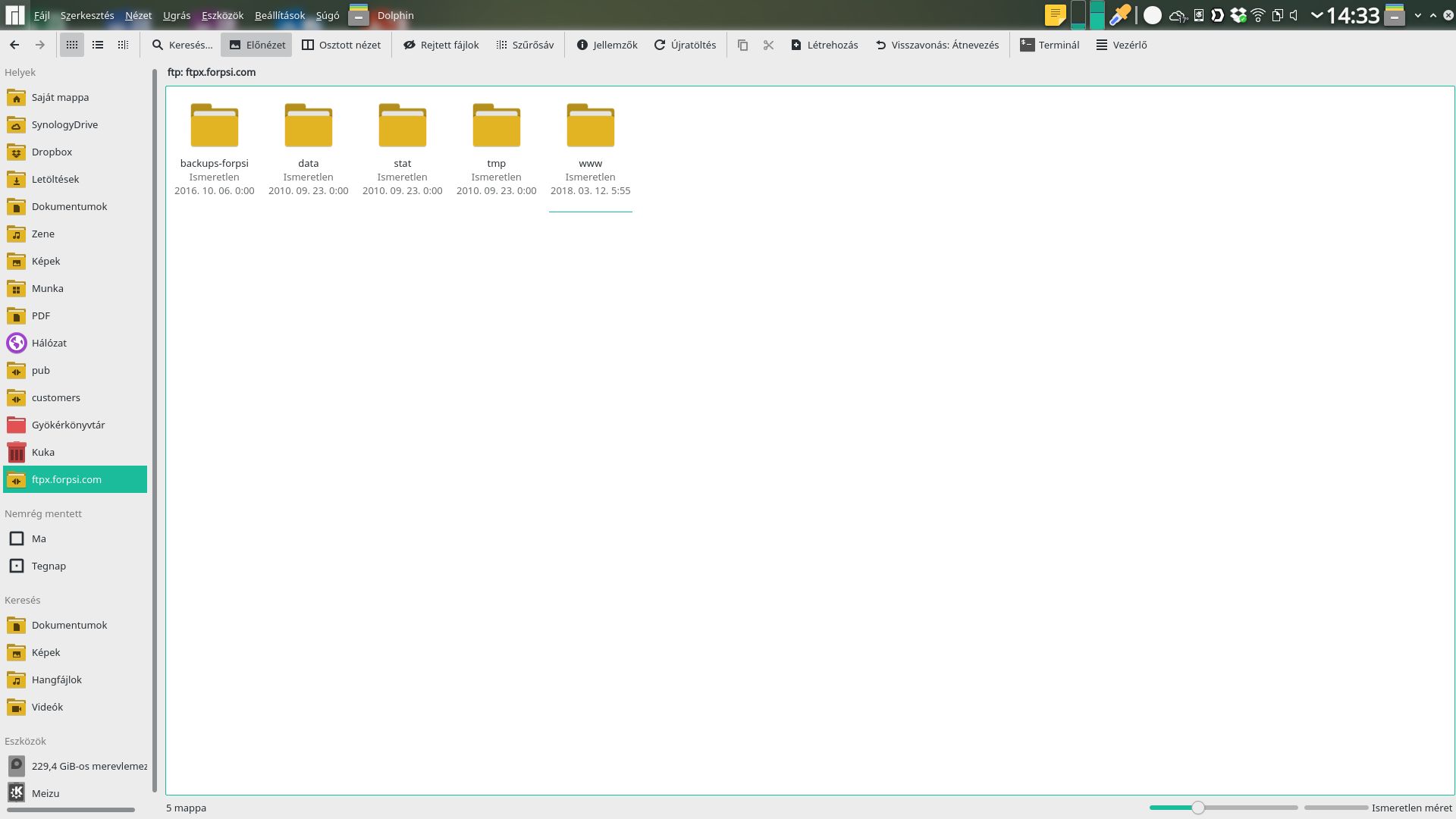
Task: Select the data folder
Action: click(x=309, y=148)
